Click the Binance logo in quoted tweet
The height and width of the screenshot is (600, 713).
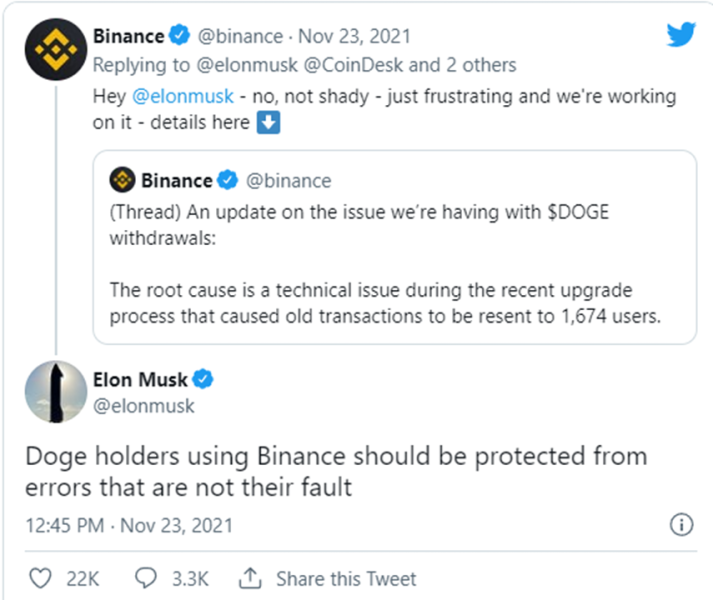pos(121,181)
